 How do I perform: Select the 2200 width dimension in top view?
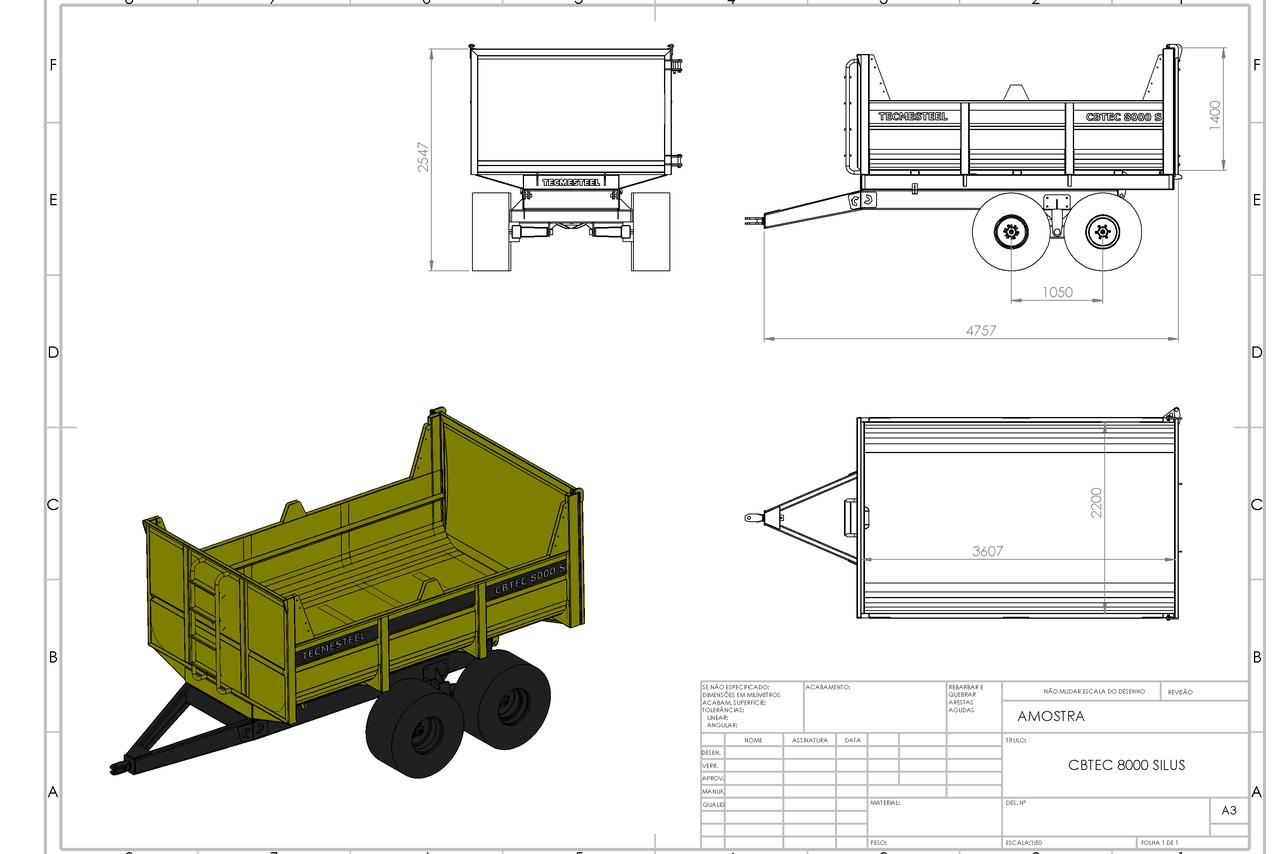(x=1097, y=502)
